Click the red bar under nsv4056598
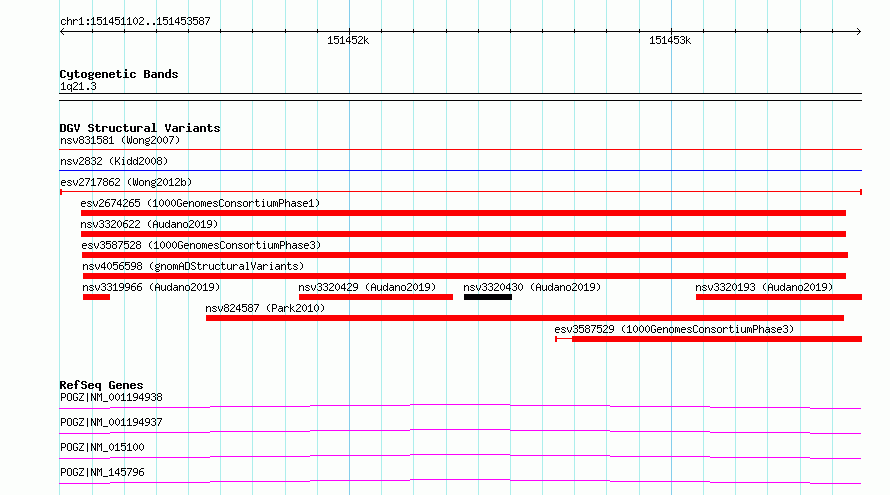This screenshot has width=890, height=495. click(x=464, y=276)
